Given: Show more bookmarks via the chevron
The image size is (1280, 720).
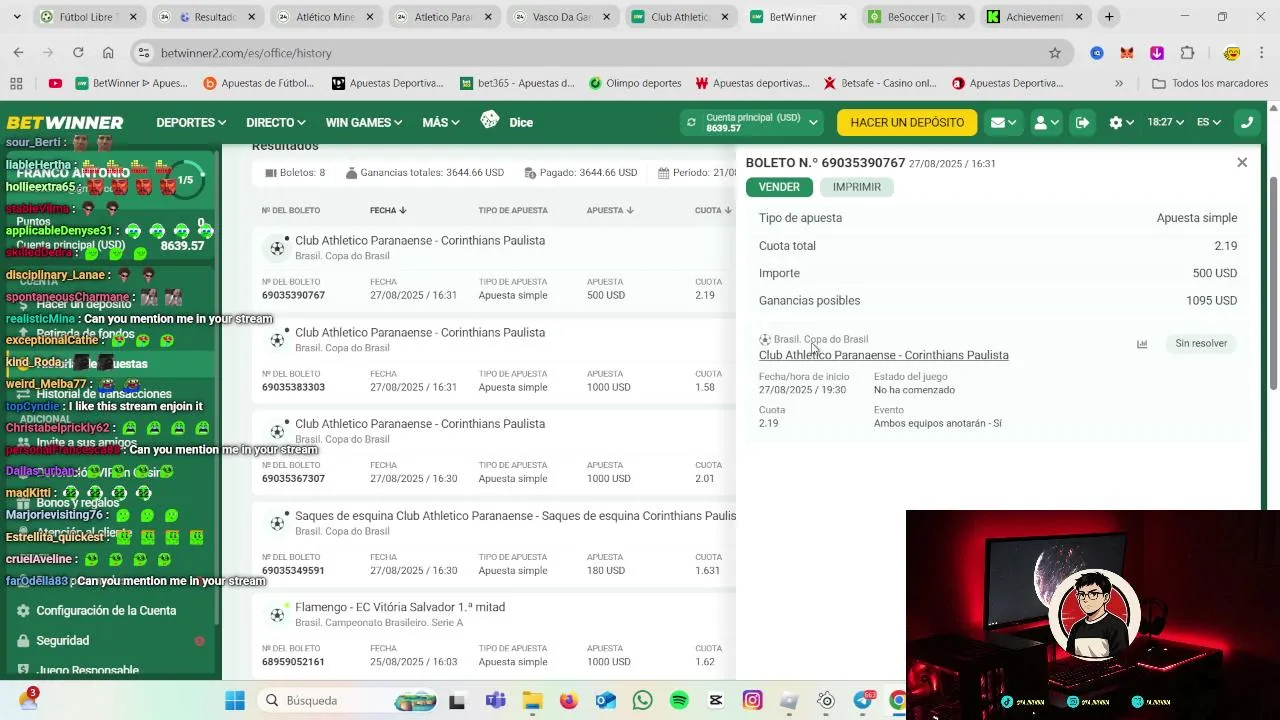Looking at the screenshot, I should click(1119, 83).
